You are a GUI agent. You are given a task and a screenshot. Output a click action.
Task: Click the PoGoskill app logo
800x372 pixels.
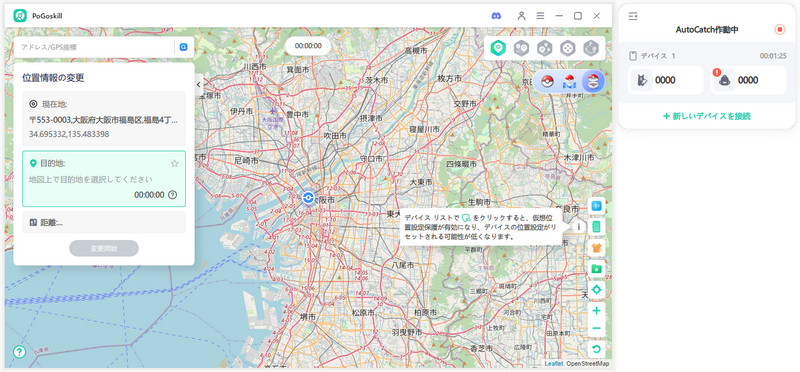[x=20, y=16]
